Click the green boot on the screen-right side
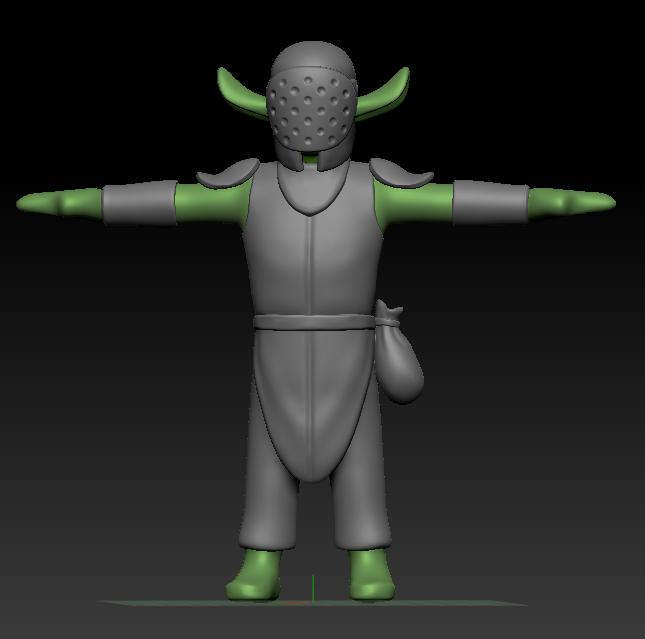This screenshot has height=639, width=645. [x=371, y=574]
